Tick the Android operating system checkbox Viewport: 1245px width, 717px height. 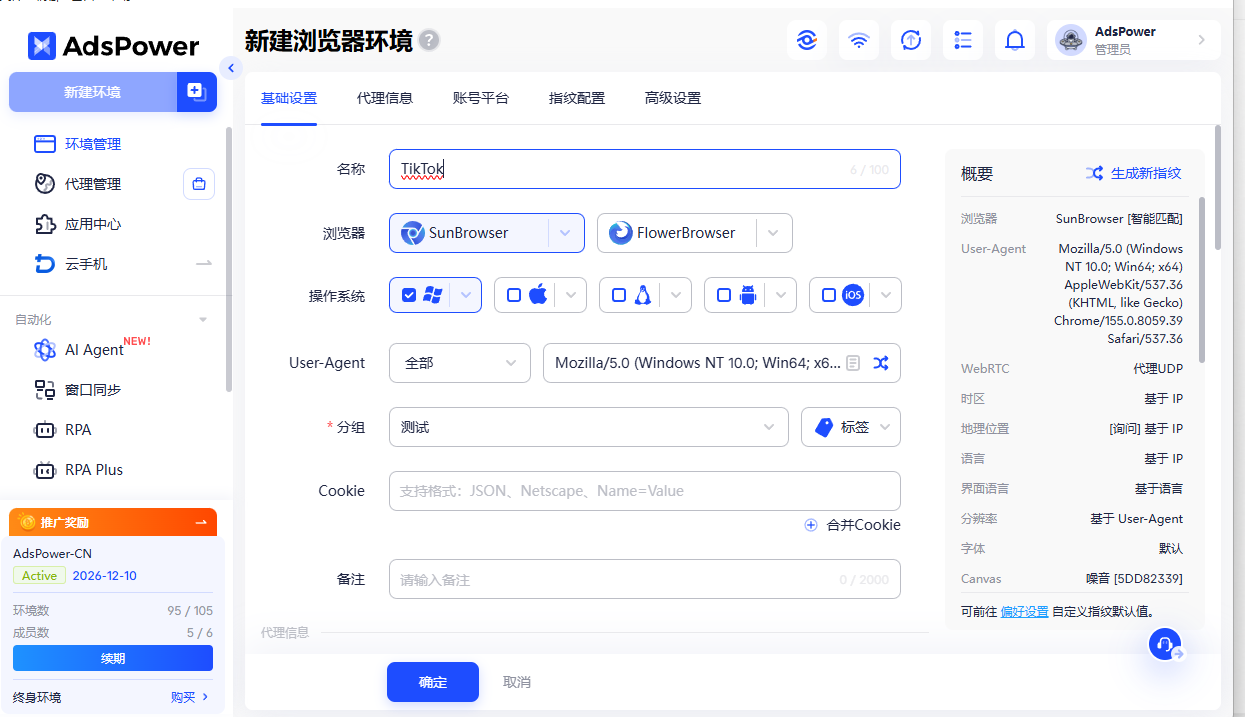pos(724,295)
